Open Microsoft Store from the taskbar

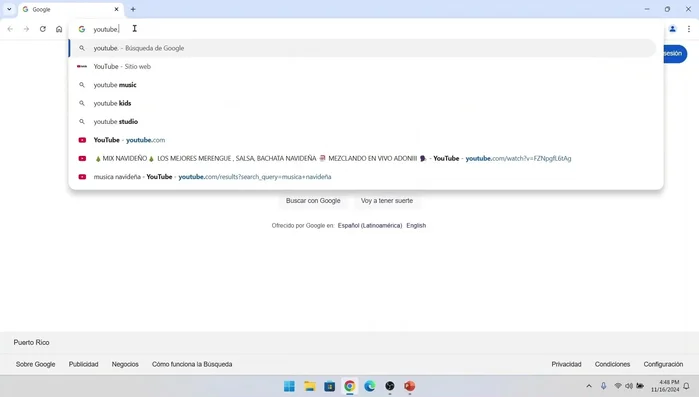tap(329, 386)
